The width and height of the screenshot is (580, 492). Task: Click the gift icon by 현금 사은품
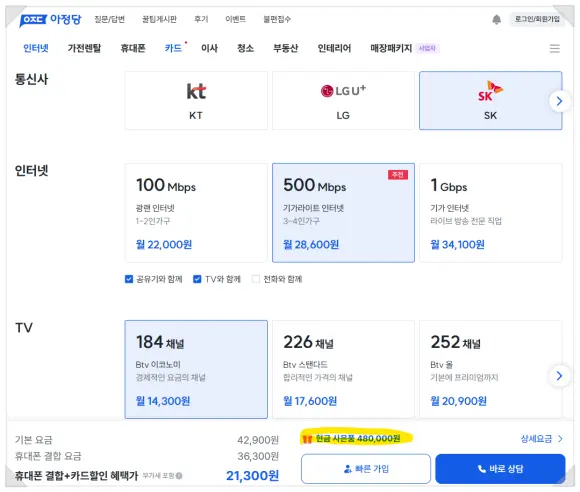pos(307,439)
